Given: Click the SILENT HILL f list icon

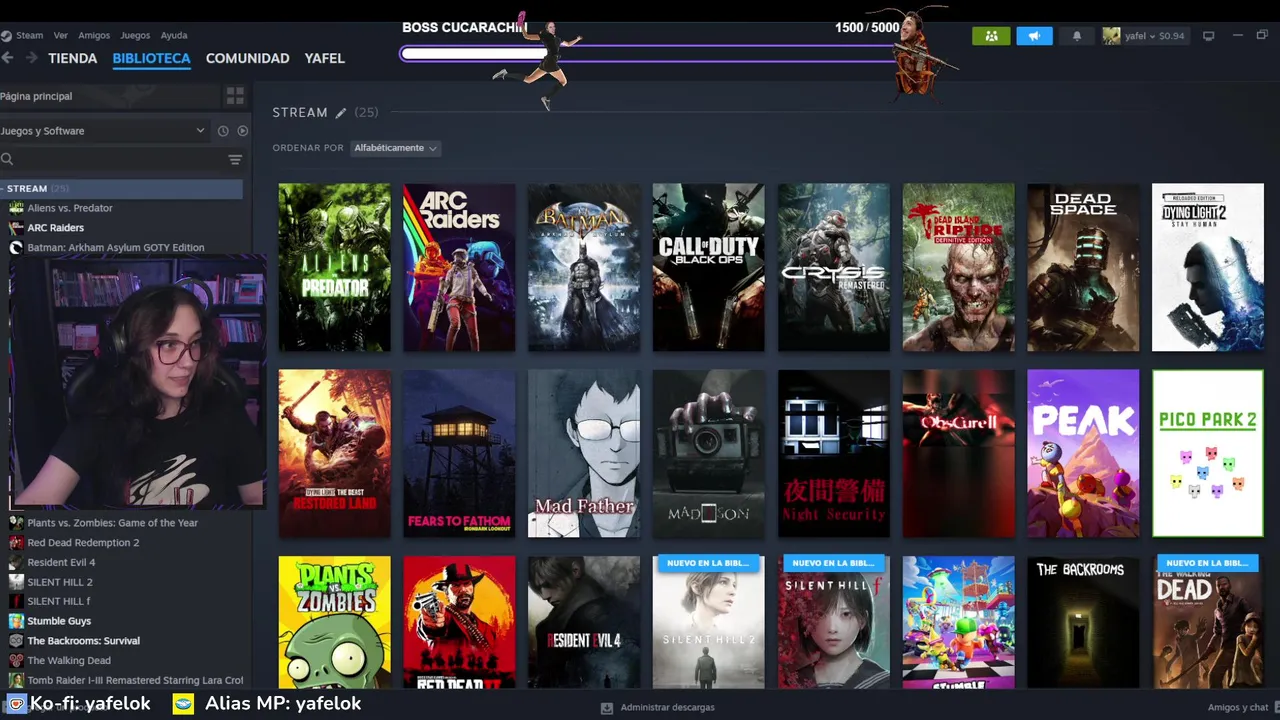Looking at the screenshot, I should (x=16, y=601).
